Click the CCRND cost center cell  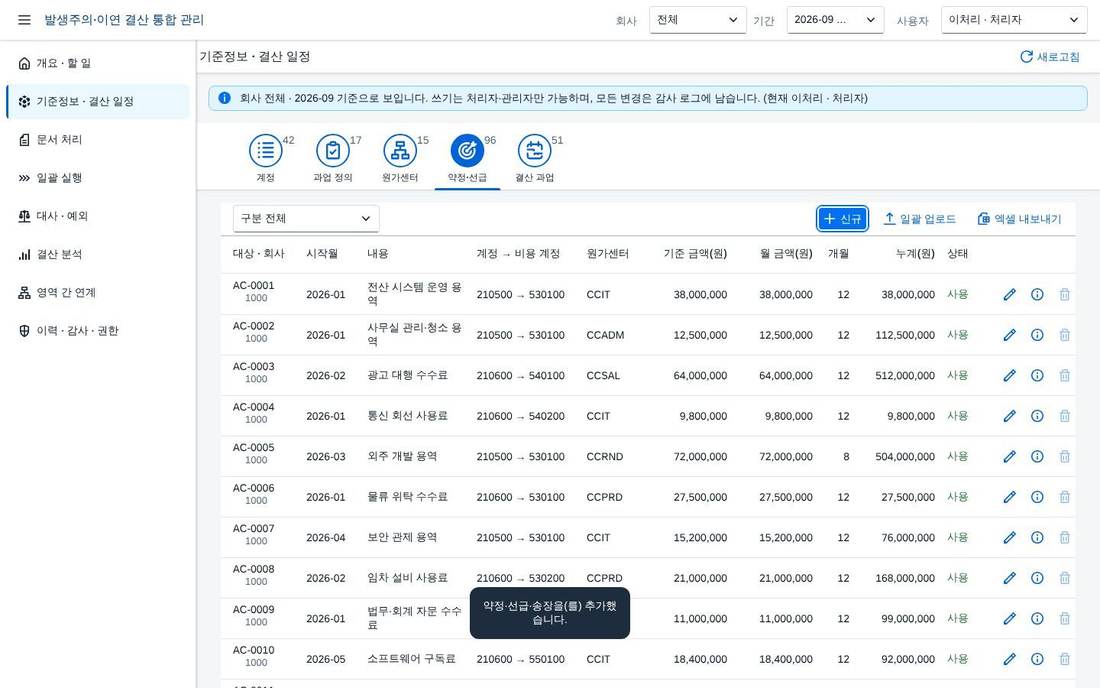pyautogui.click(x=605, y=457)
